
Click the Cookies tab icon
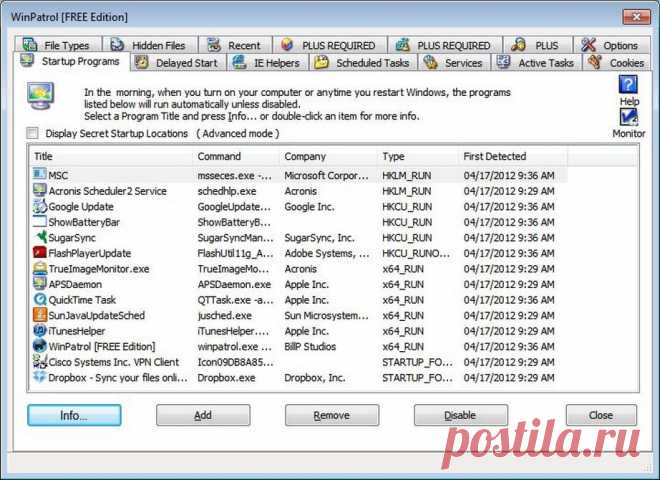tap(594, 62)
